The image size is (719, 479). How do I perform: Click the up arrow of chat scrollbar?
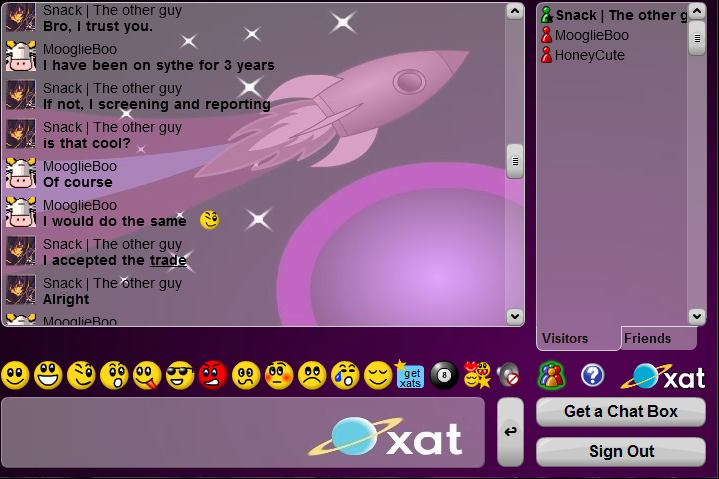(x=515, y=11)
